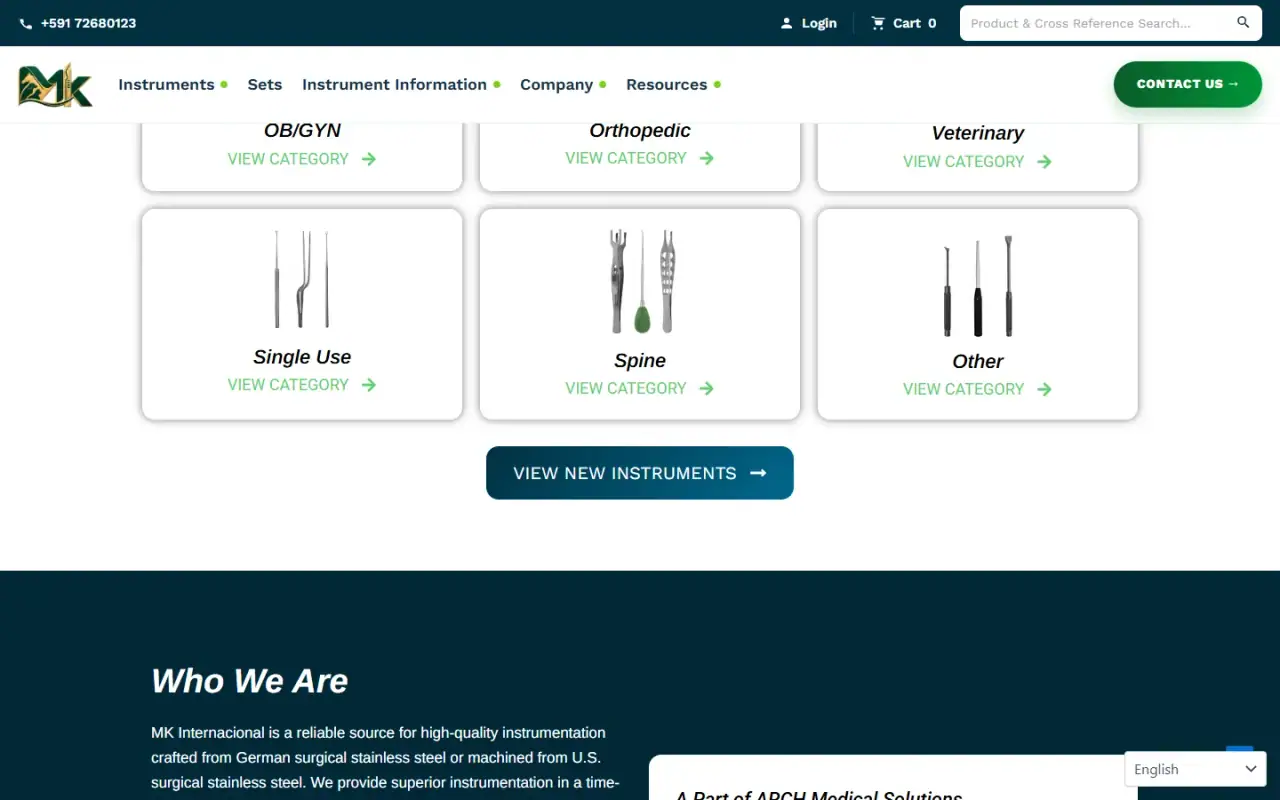Viewport: 1280px width, 800px height.
Task: Open the Sets menu item
Action: tap(265, 85)
